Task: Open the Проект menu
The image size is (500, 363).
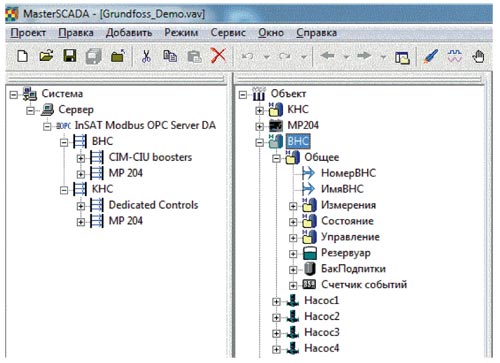Action: click(x=28, y=33)
